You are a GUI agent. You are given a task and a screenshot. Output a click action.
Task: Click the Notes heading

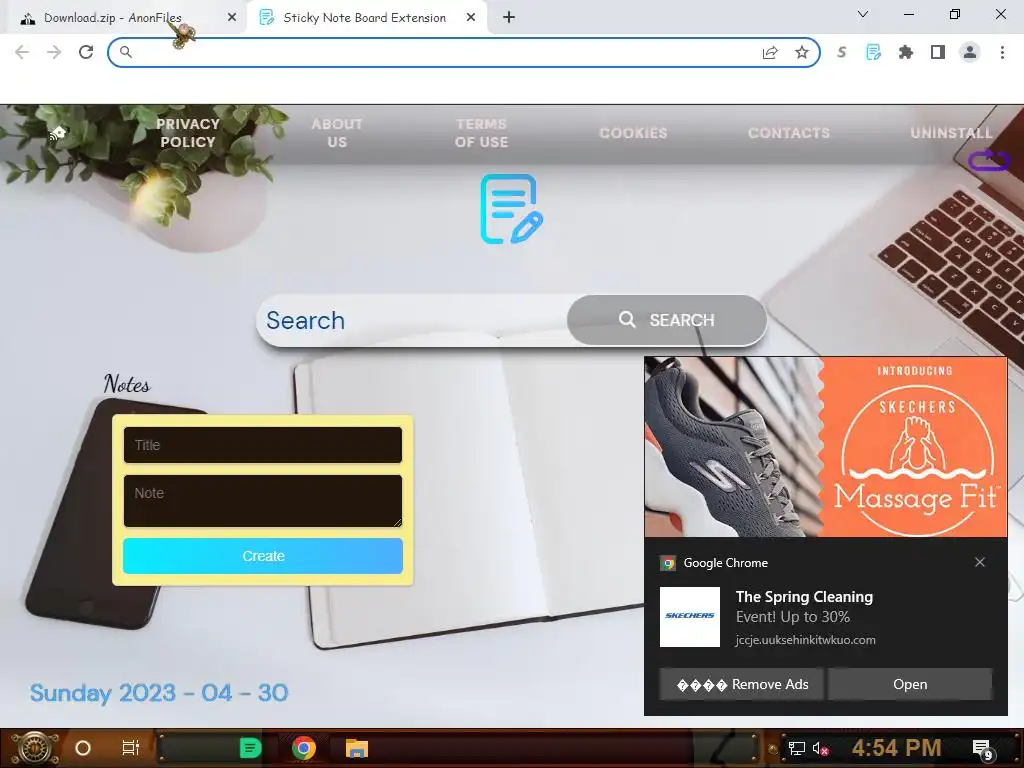127,384
